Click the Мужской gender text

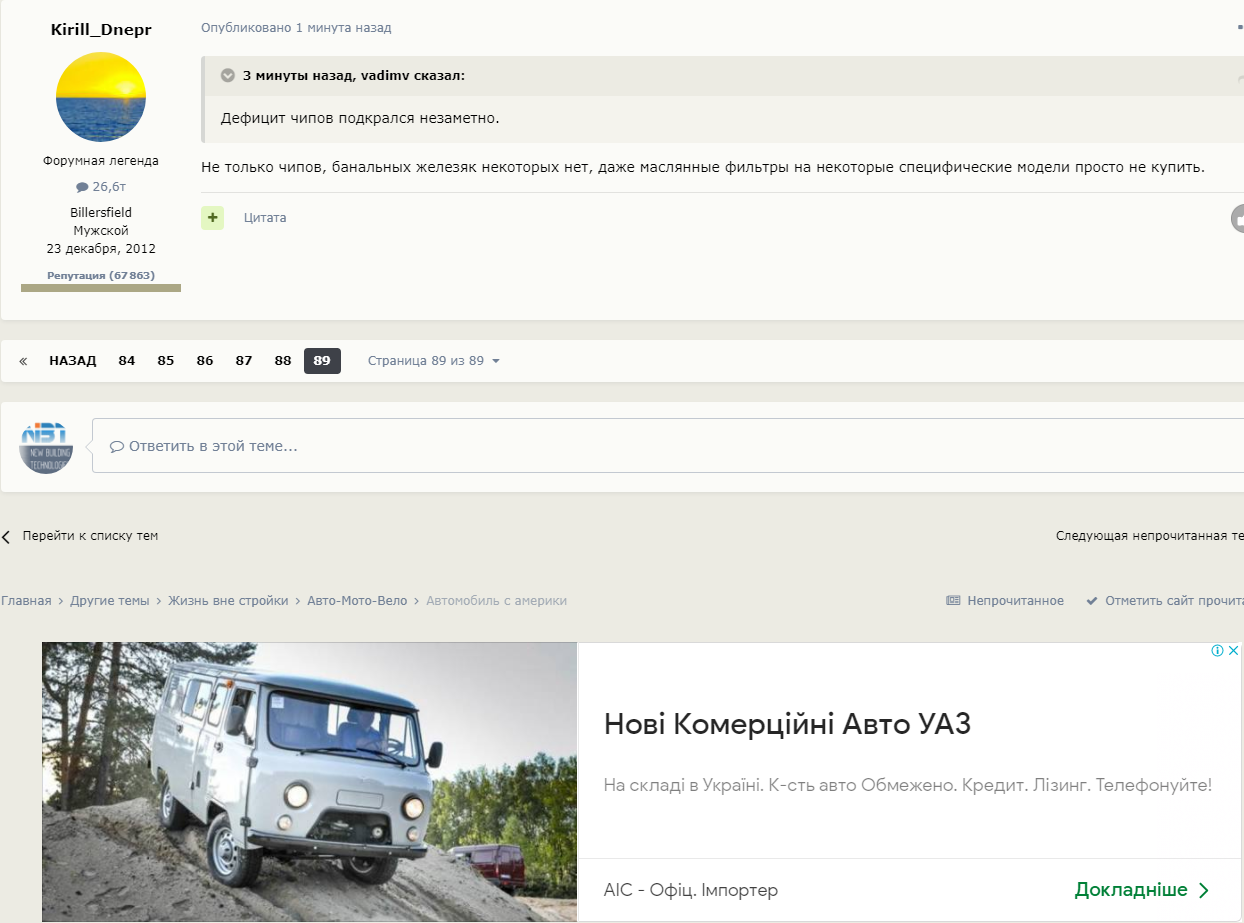point(101,231)
